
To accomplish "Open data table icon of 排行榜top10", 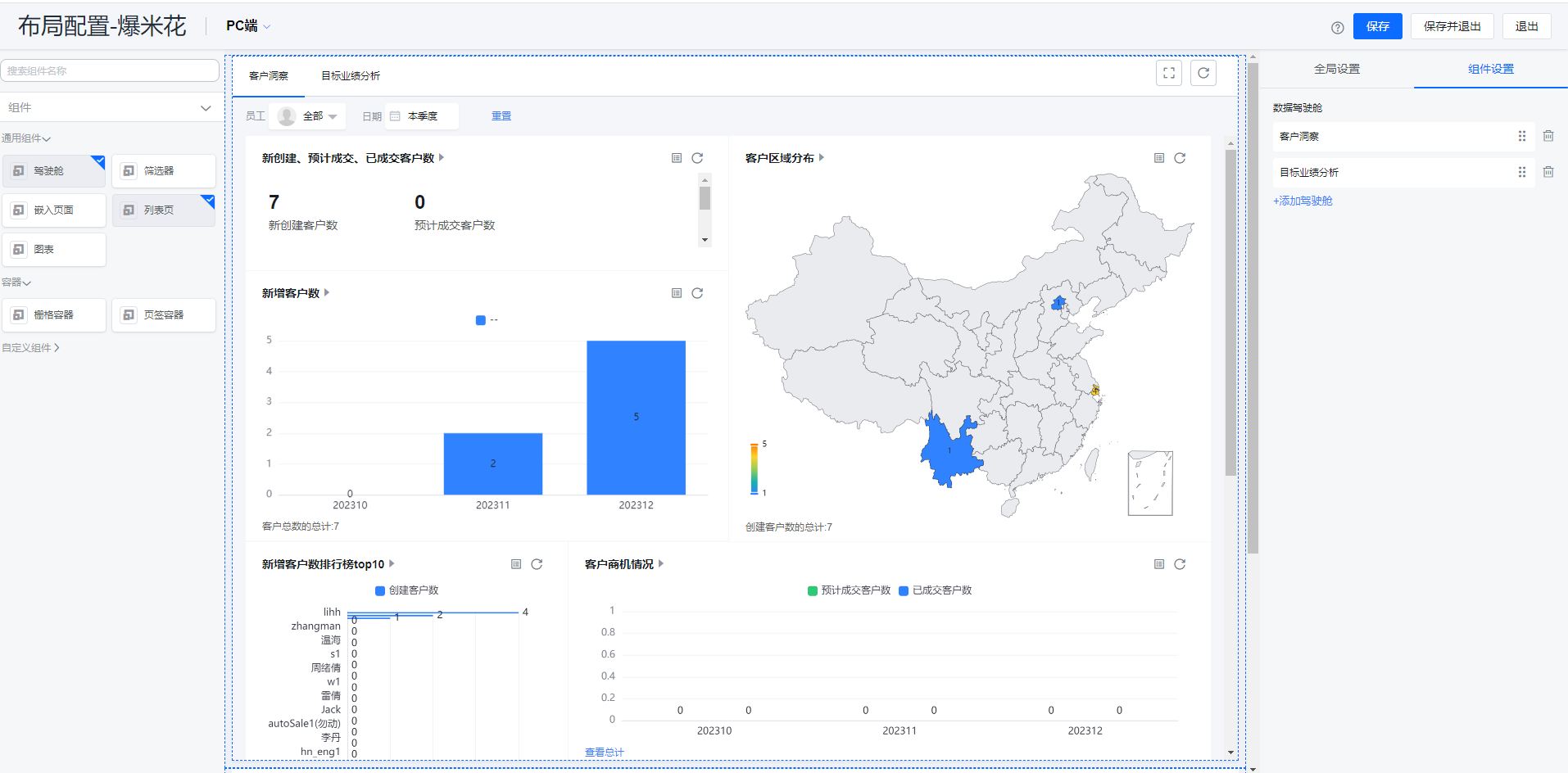I will coord(516,564).
